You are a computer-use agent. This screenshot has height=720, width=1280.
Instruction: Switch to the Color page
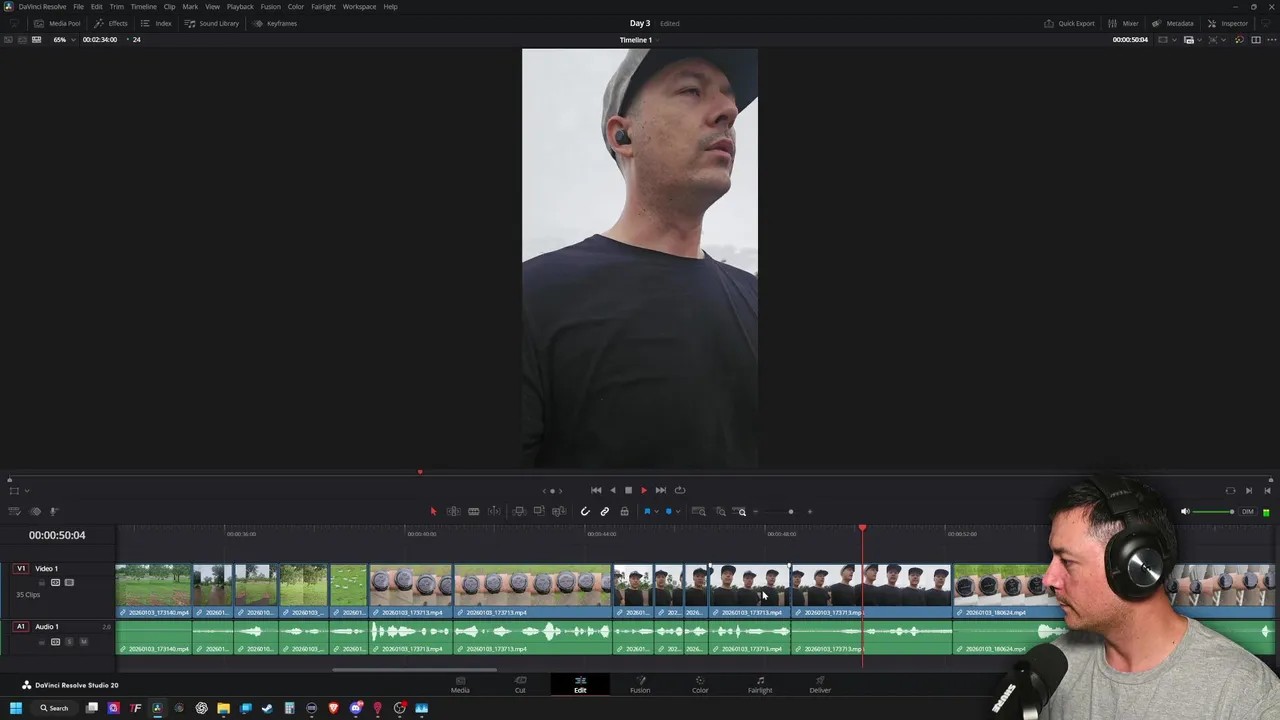[700, 685]
